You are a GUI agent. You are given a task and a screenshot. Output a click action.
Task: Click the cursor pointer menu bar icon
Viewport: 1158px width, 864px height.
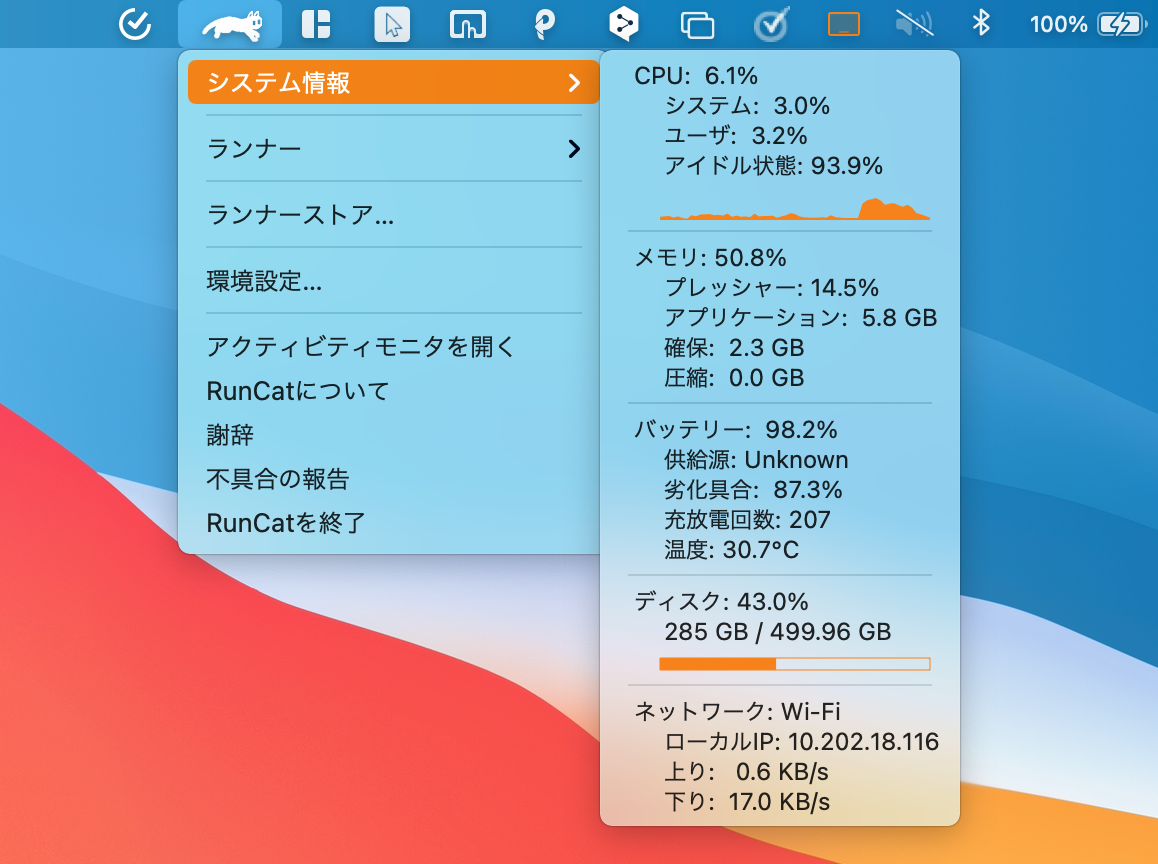tap(392, 25)
